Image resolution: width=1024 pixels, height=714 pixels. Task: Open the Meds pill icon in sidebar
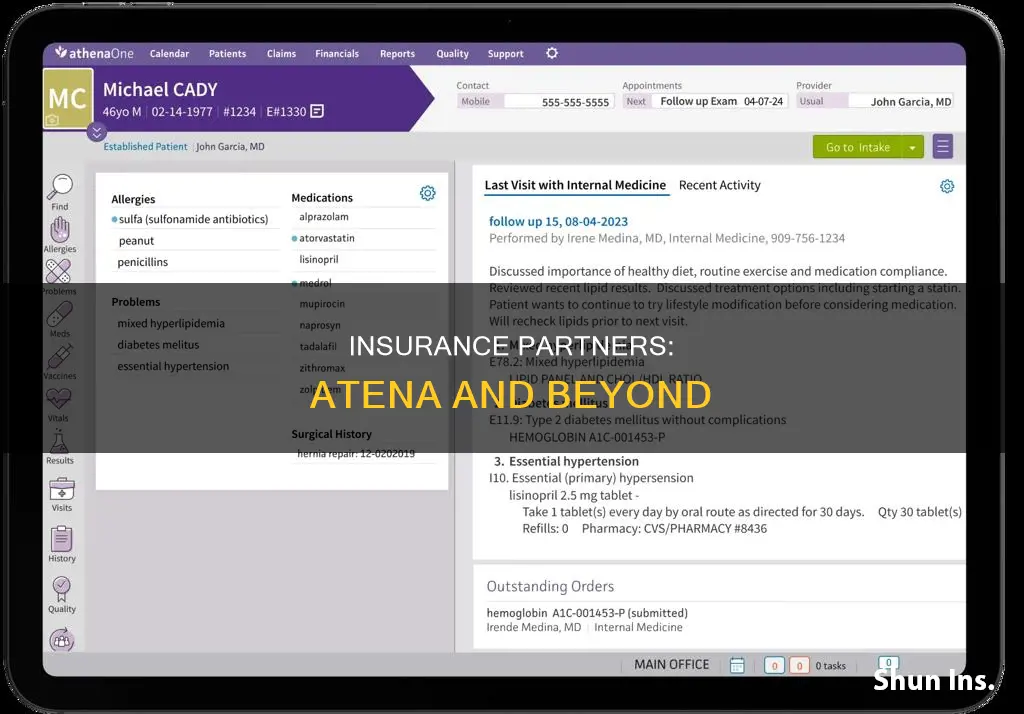[59, 315]
